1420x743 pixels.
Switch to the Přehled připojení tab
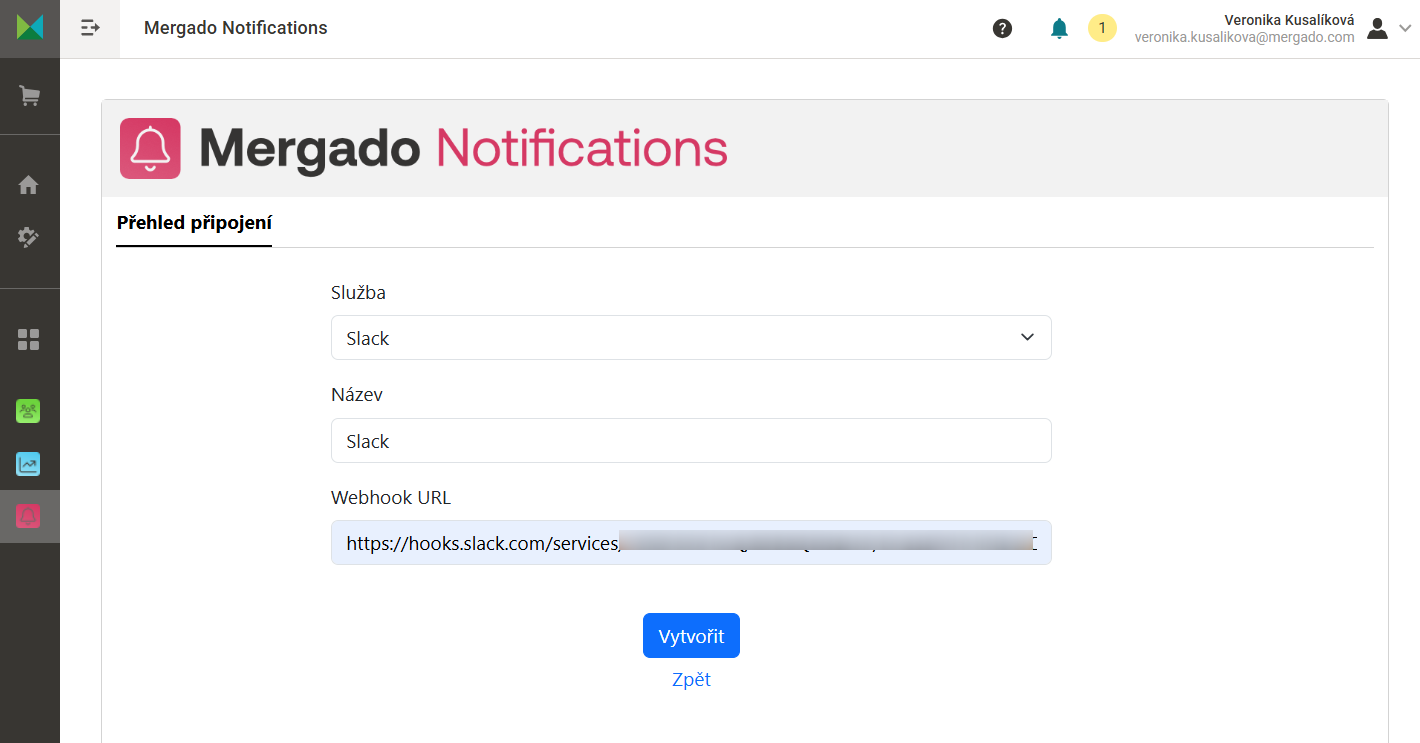[x=194, y=223]
